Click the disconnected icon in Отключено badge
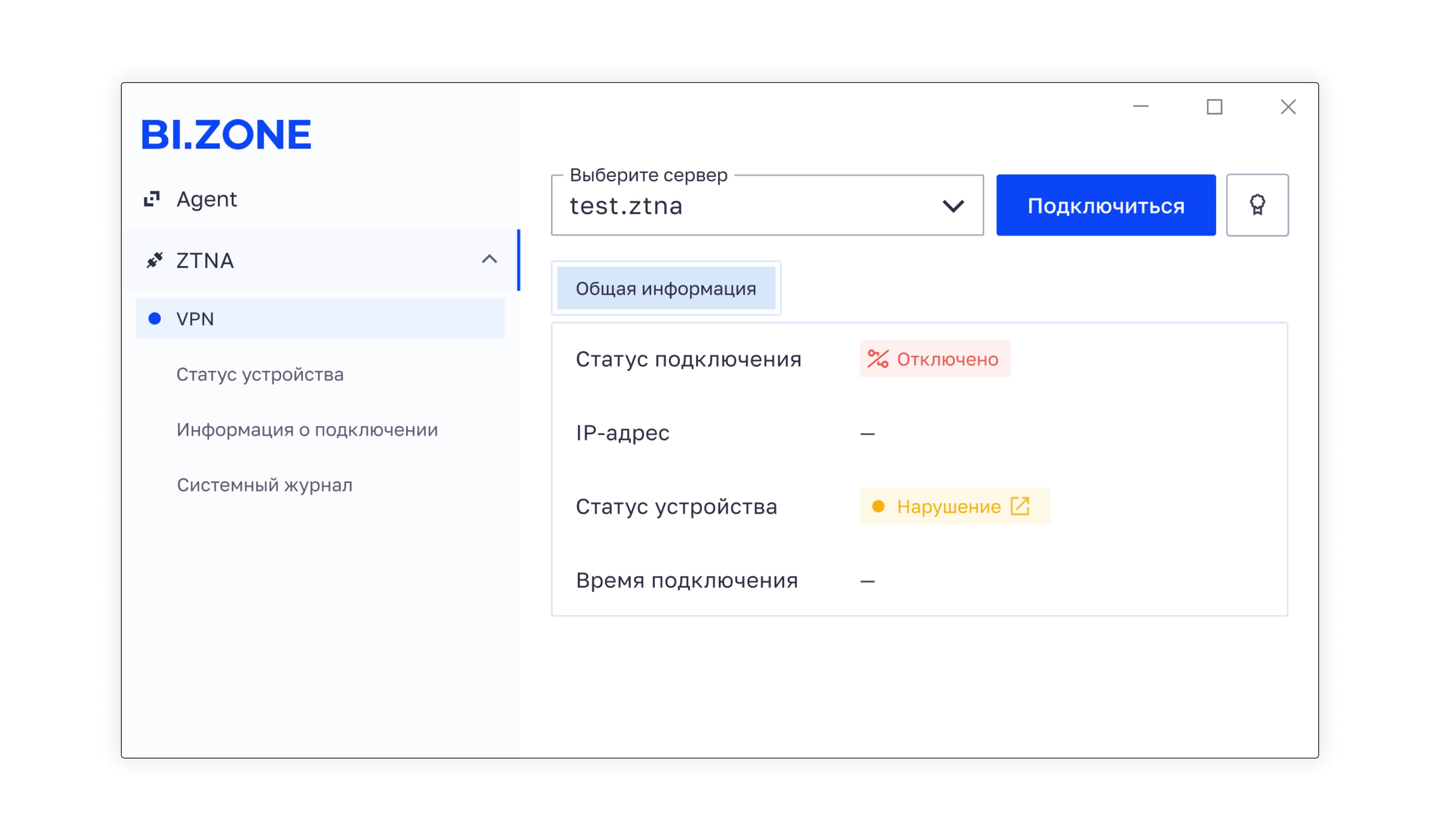Viewport: 1440px width, 840px height. pos(878,359)
